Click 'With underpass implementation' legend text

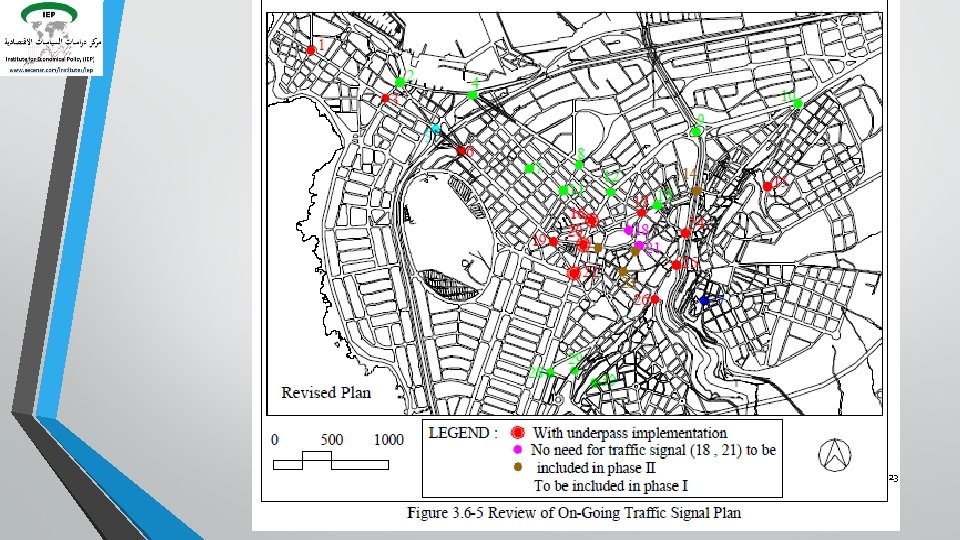point(630,433)
